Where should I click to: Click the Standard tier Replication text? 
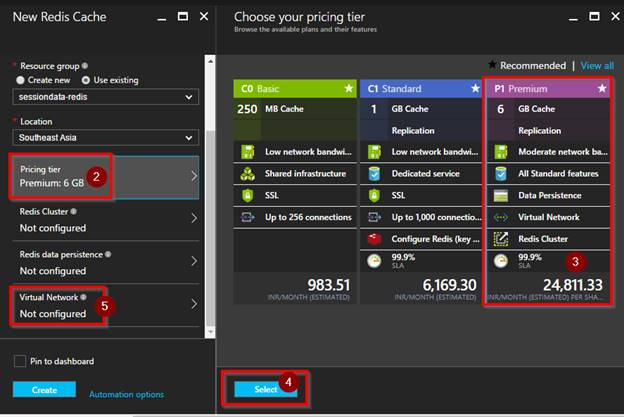[413, 131]
